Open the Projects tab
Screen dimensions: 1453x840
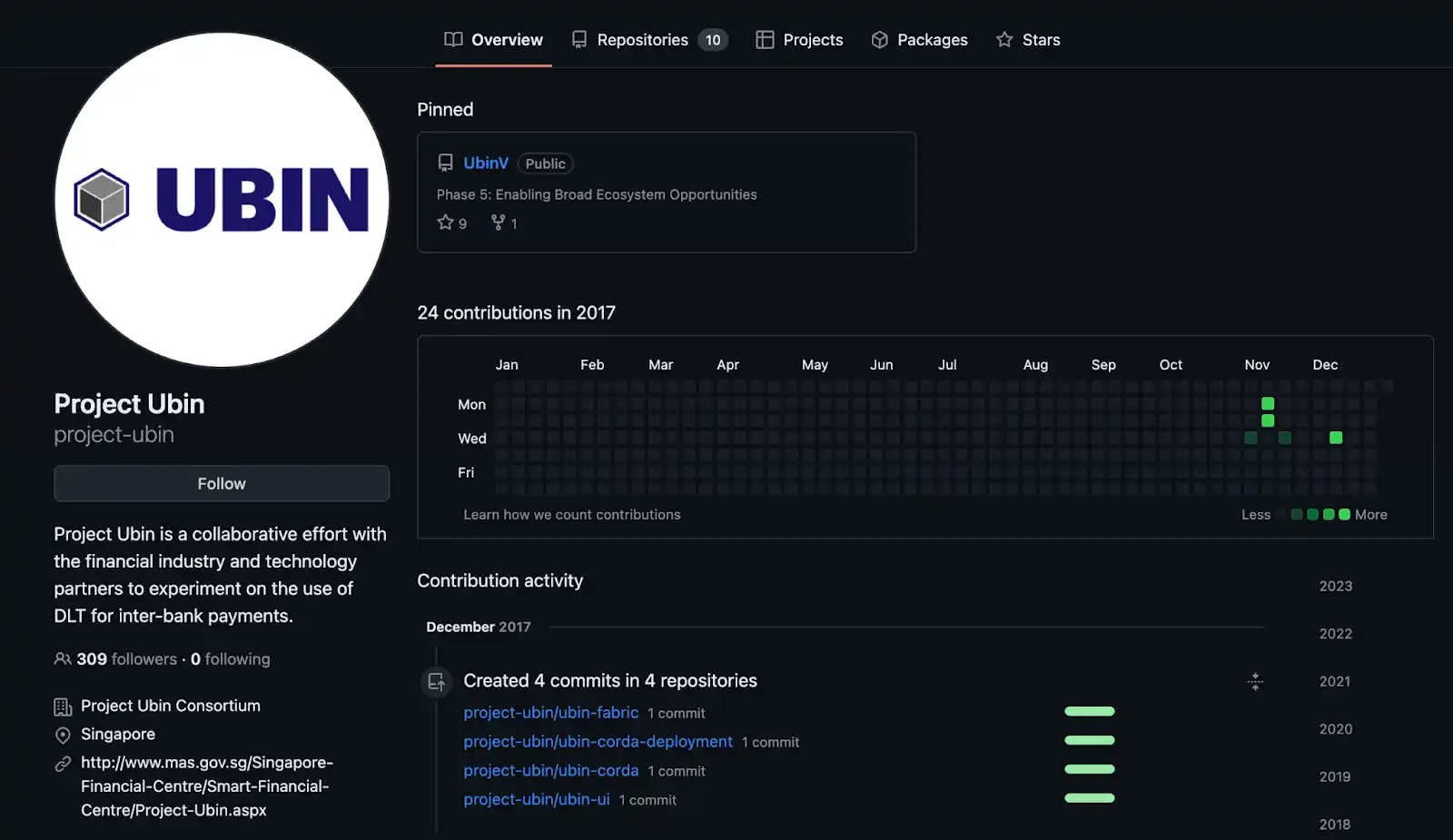[x=799, y=40]
